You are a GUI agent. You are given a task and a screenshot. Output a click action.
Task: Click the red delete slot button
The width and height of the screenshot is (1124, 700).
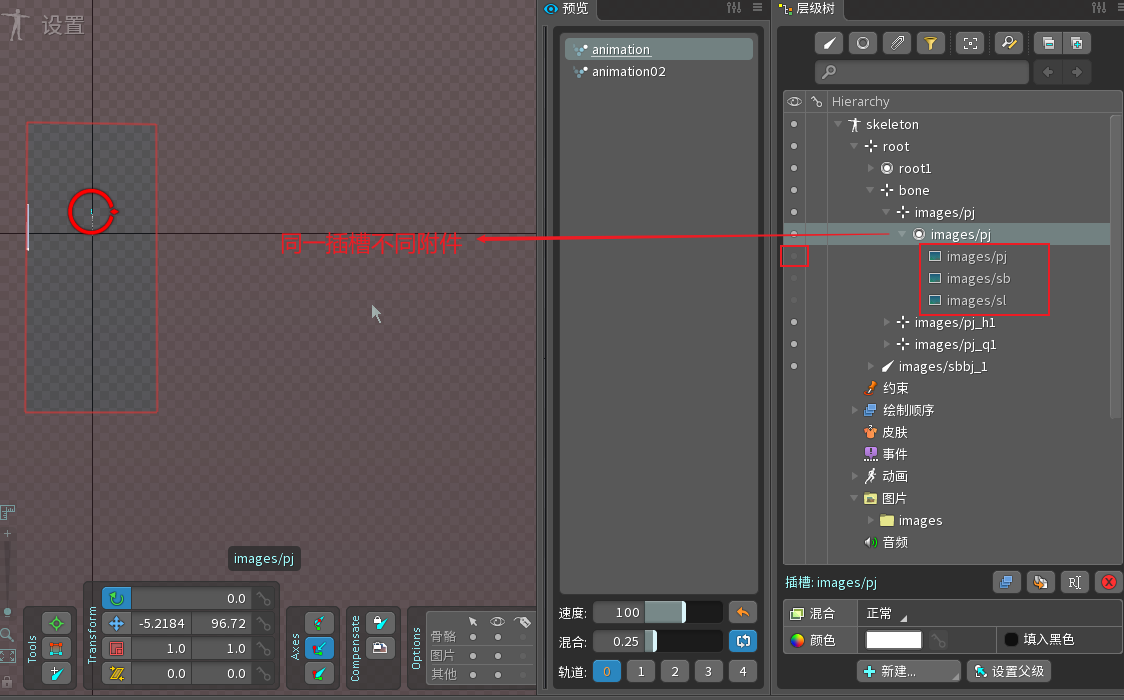point(1107,582)
